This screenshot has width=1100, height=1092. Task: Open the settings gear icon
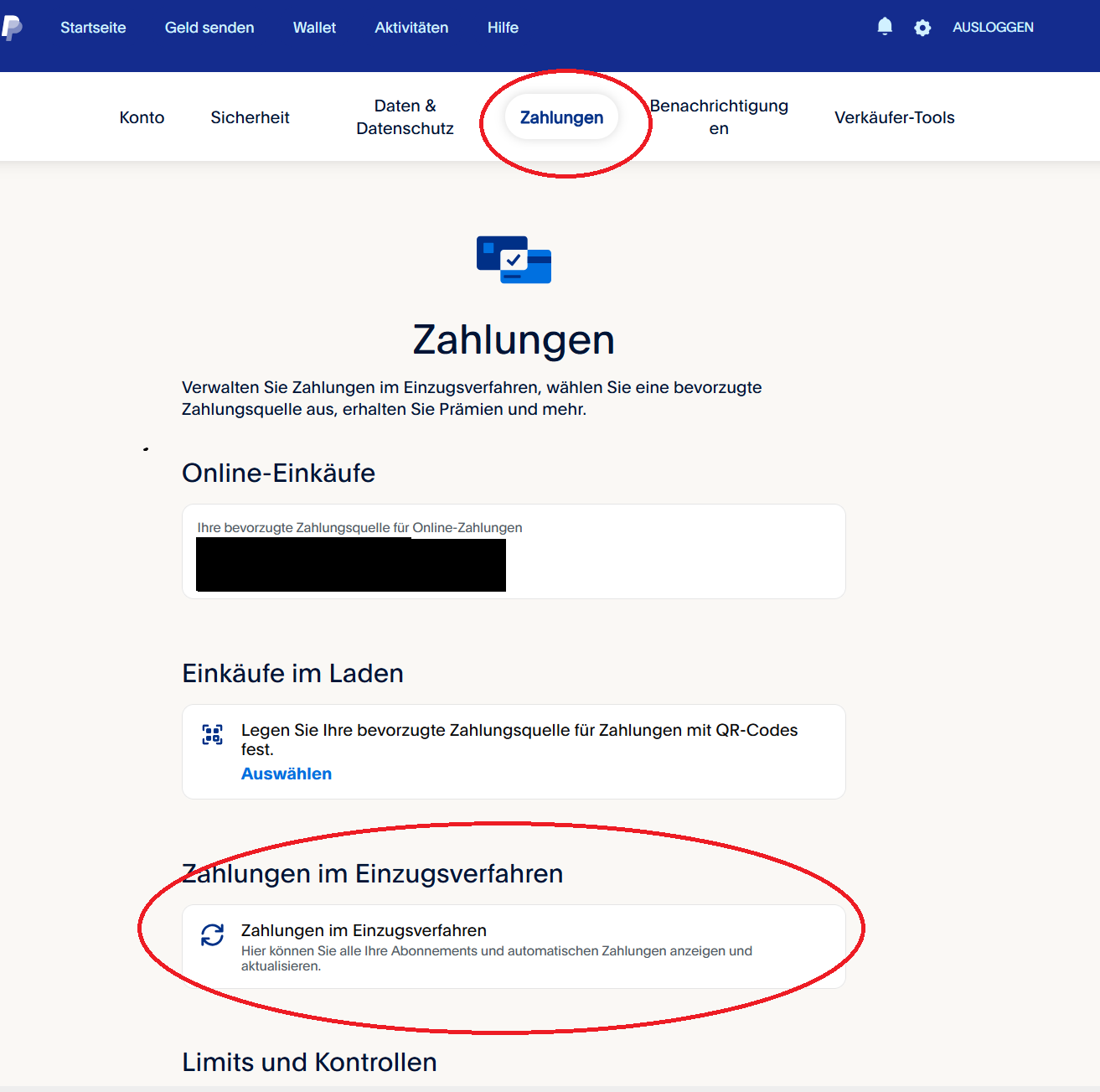point(922,28)
